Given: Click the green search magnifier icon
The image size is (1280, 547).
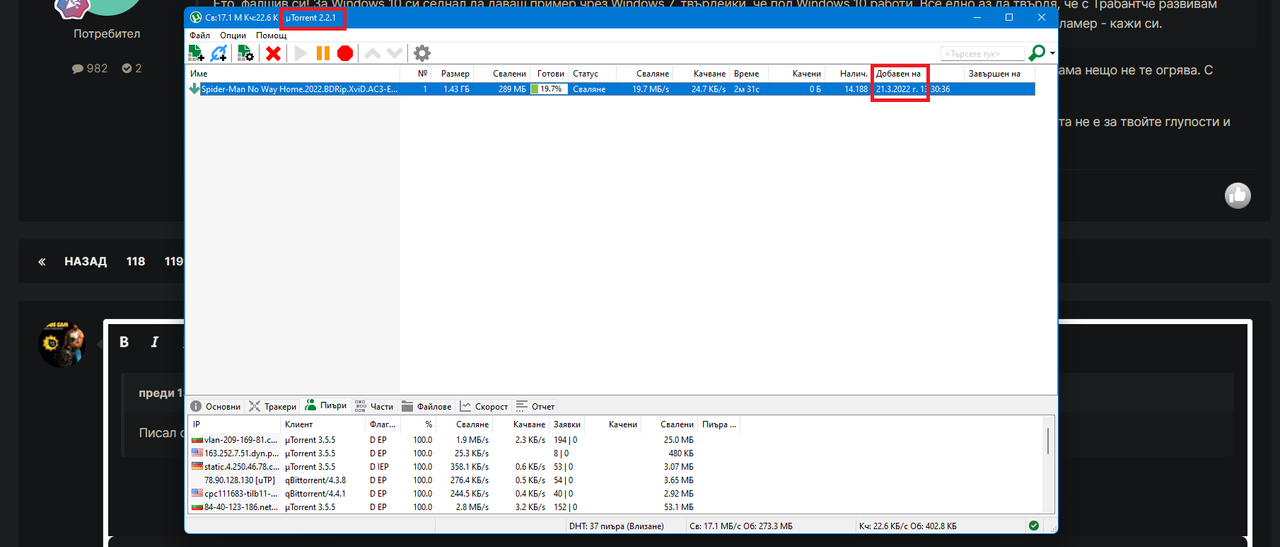Looking at the screenshot, I should click(x=1037, y=53).
